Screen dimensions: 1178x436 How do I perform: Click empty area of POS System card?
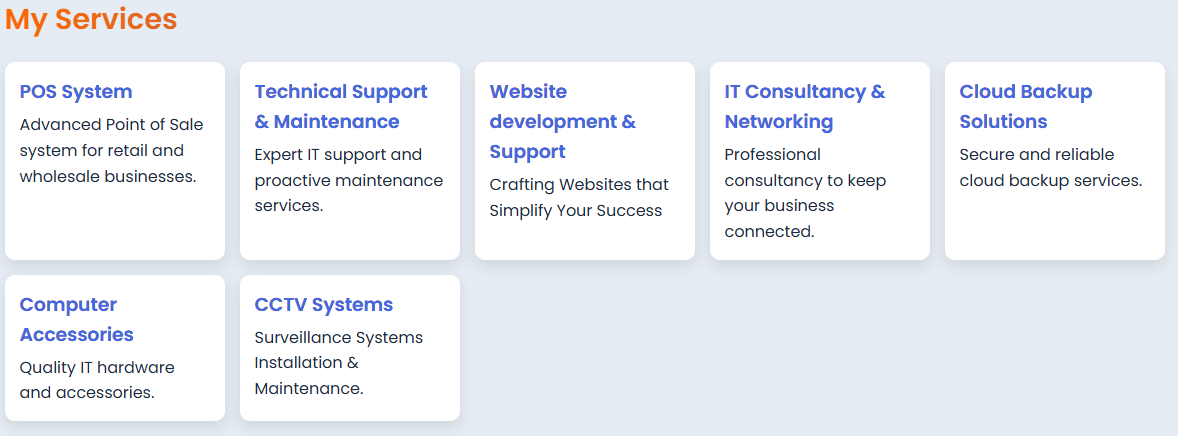pos(115,224)
